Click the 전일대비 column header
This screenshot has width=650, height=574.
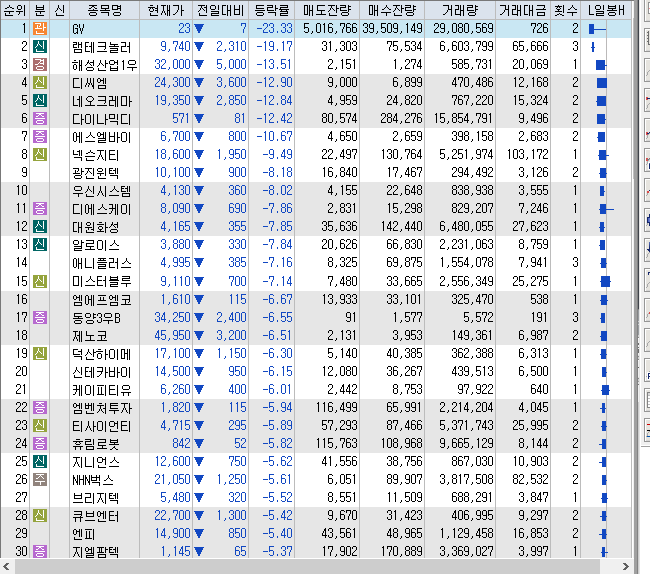click(221, 10)
